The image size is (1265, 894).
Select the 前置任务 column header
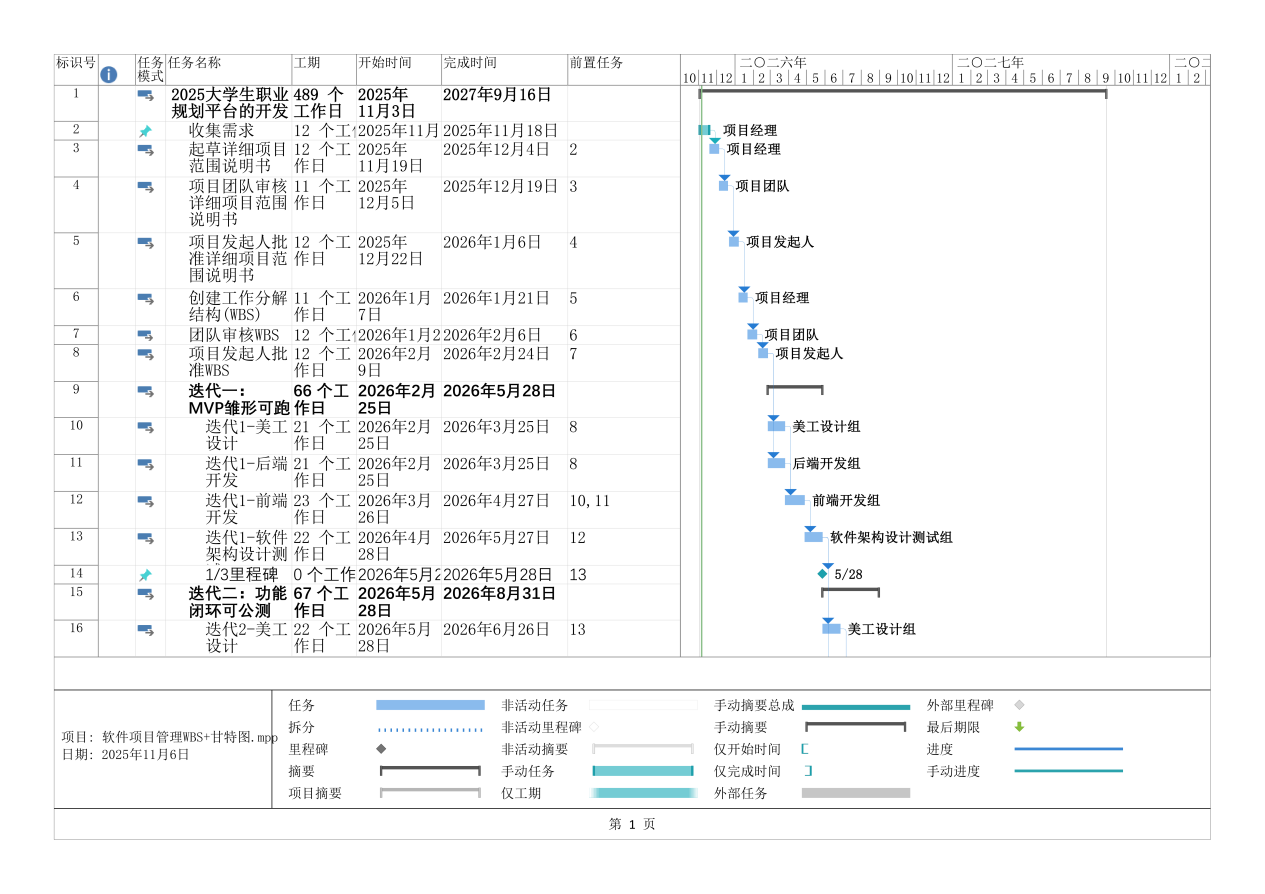(x=624, y=70)
